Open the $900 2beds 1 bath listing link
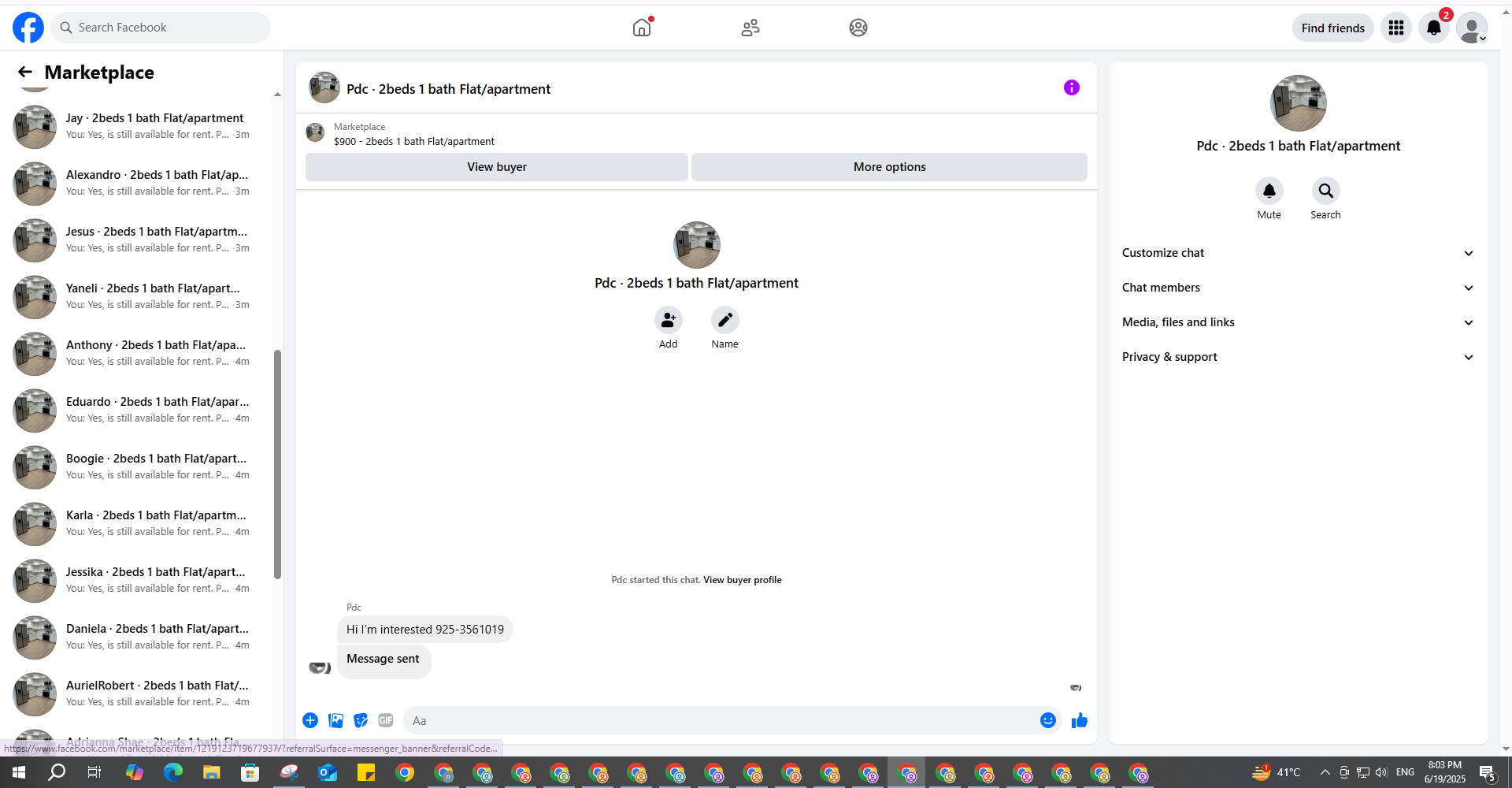 click(414, 142)
